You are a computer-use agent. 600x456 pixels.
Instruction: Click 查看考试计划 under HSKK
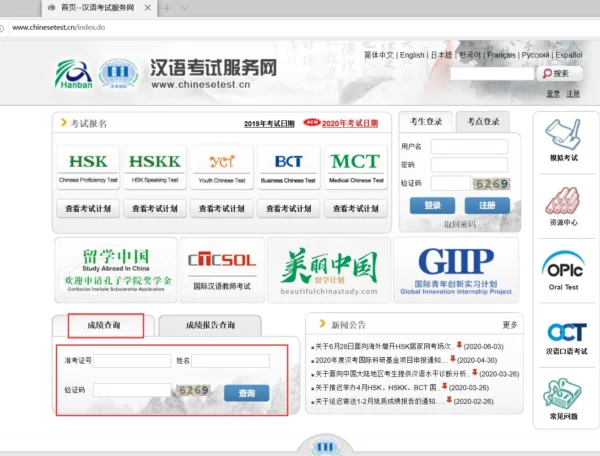pyautogui.click(x=155, y=208)
